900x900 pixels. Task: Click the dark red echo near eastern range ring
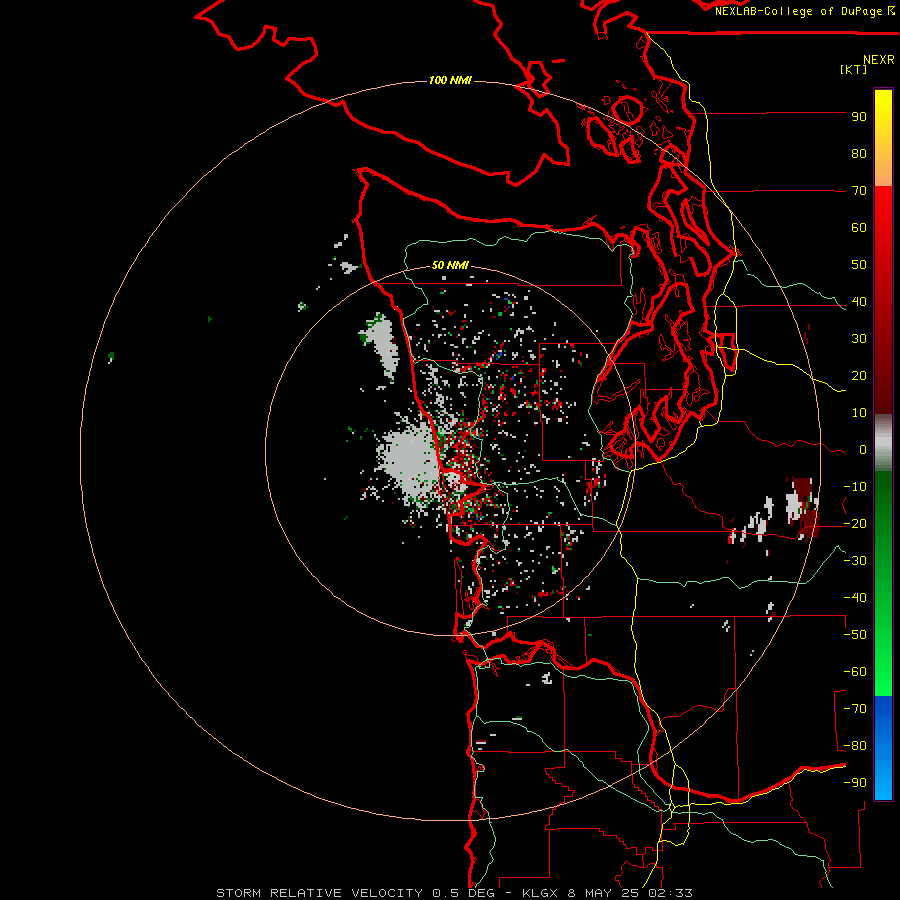(x=805, y=508)
